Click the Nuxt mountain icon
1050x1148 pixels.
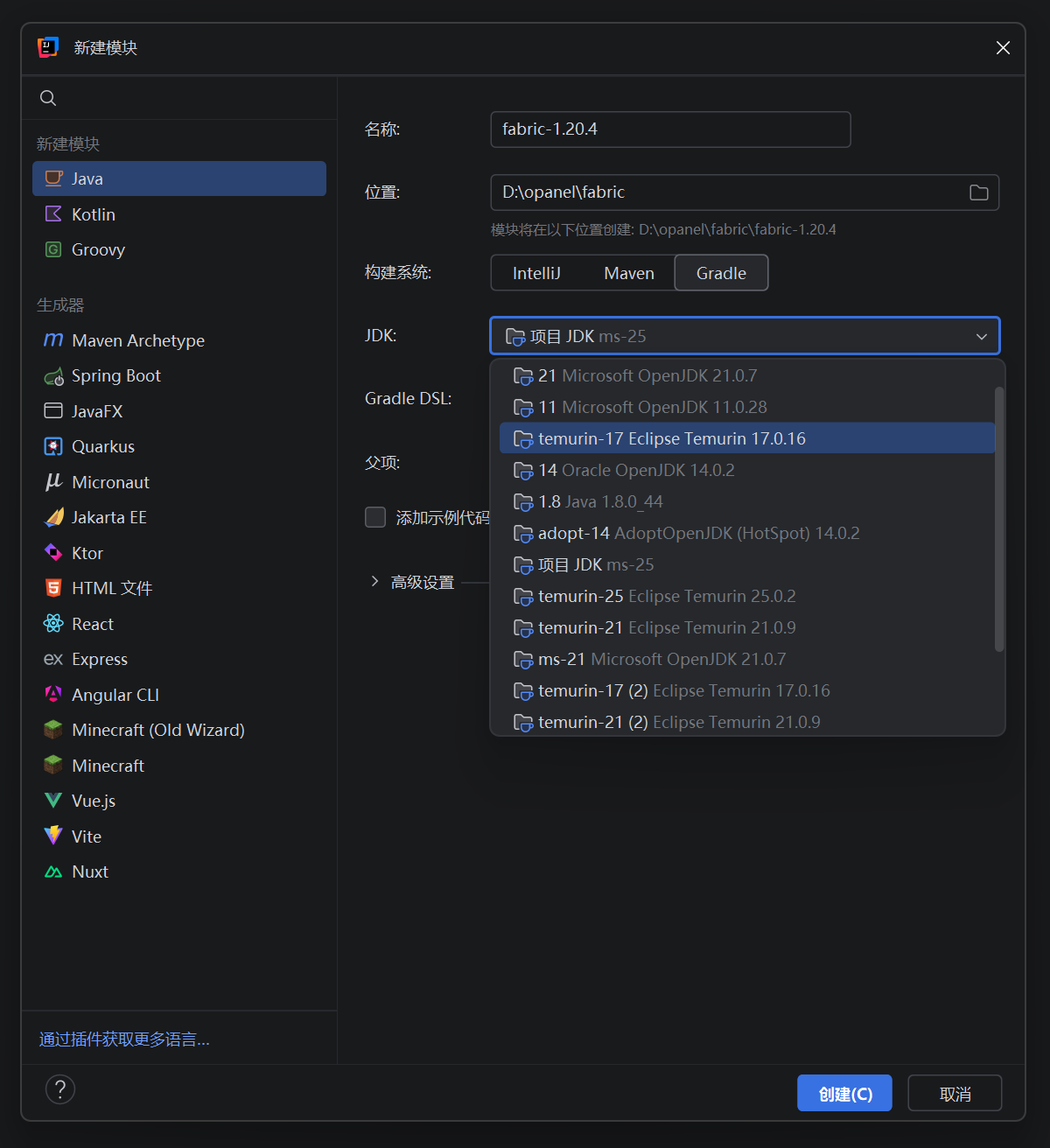click(53, 872)
